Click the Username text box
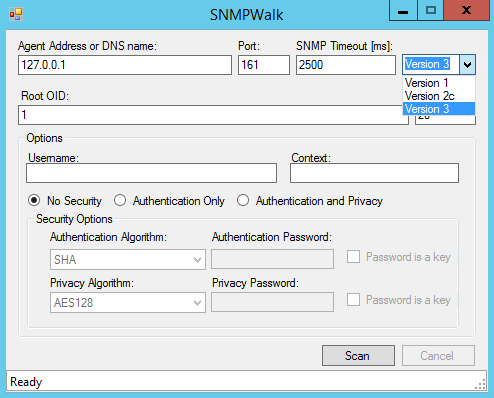Screen dimensions: 494x398 coord(151,173)
